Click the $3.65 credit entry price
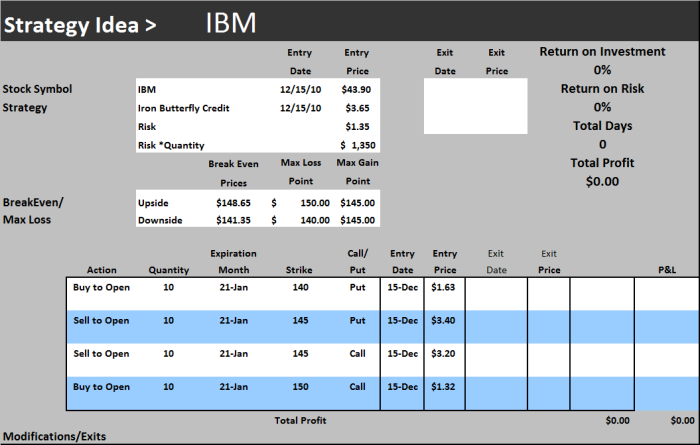 point(358,108)
